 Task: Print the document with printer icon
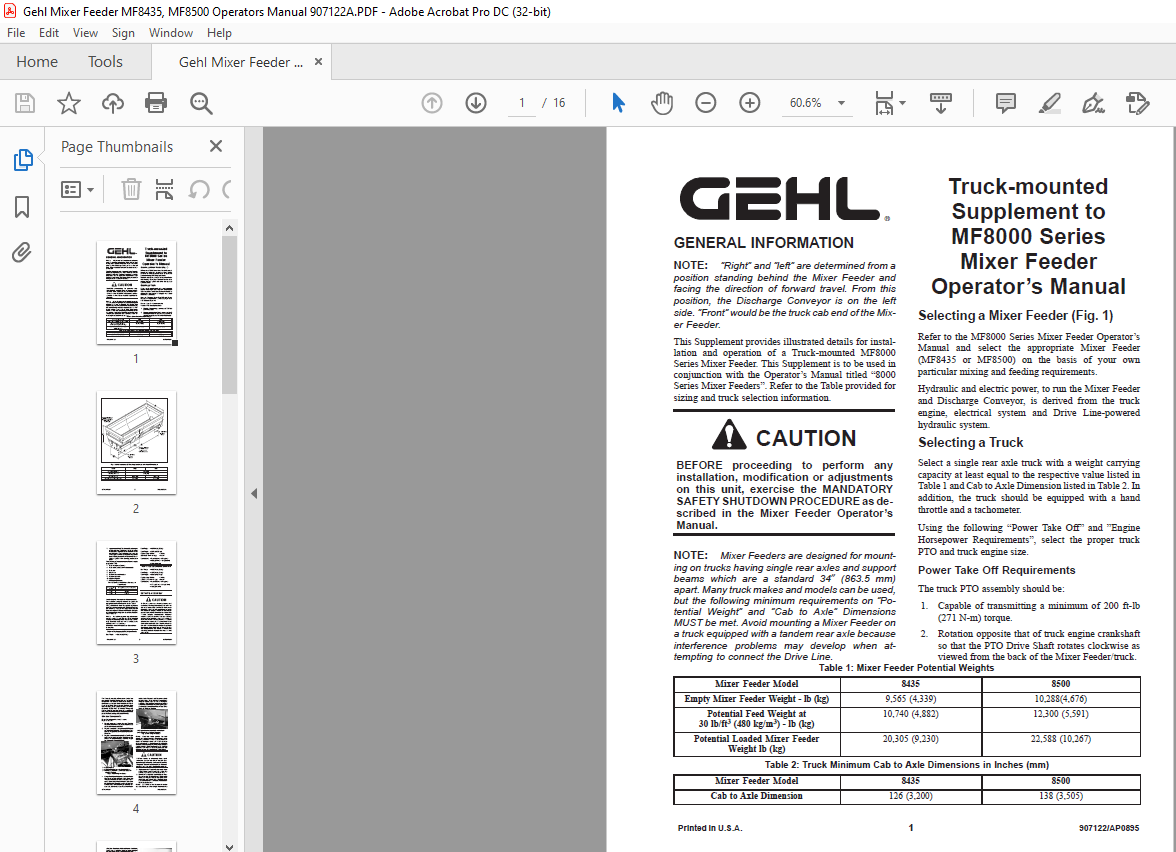[x=156, y=103]
